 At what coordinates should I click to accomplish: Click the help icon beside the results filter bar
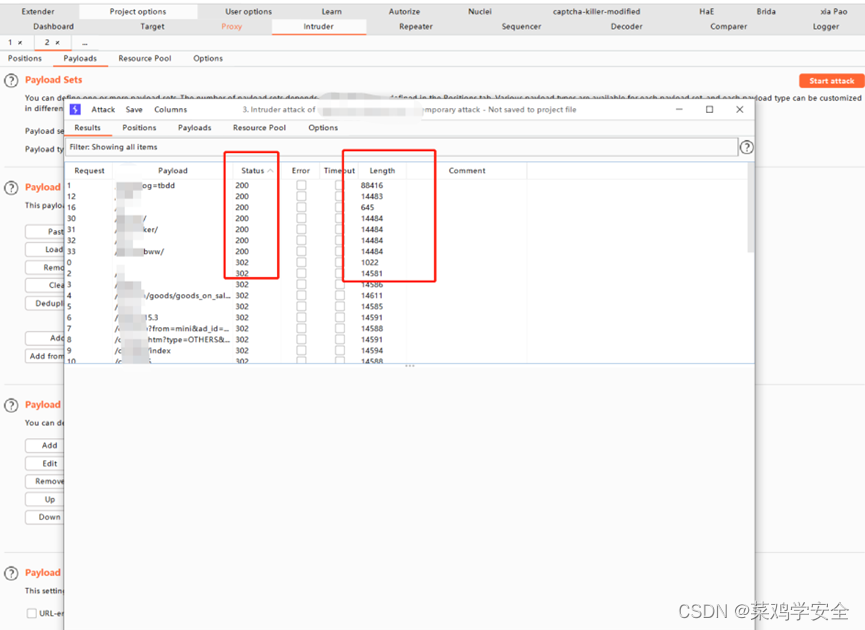click(x=746, y=146)
